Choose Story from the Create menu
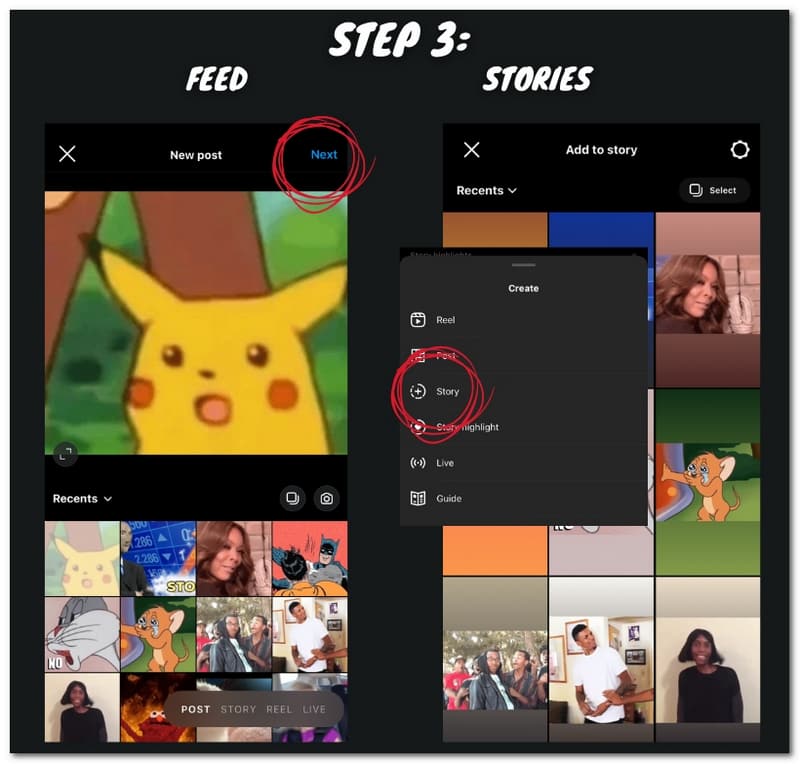 pyautogui.click(x=523, y=391)
